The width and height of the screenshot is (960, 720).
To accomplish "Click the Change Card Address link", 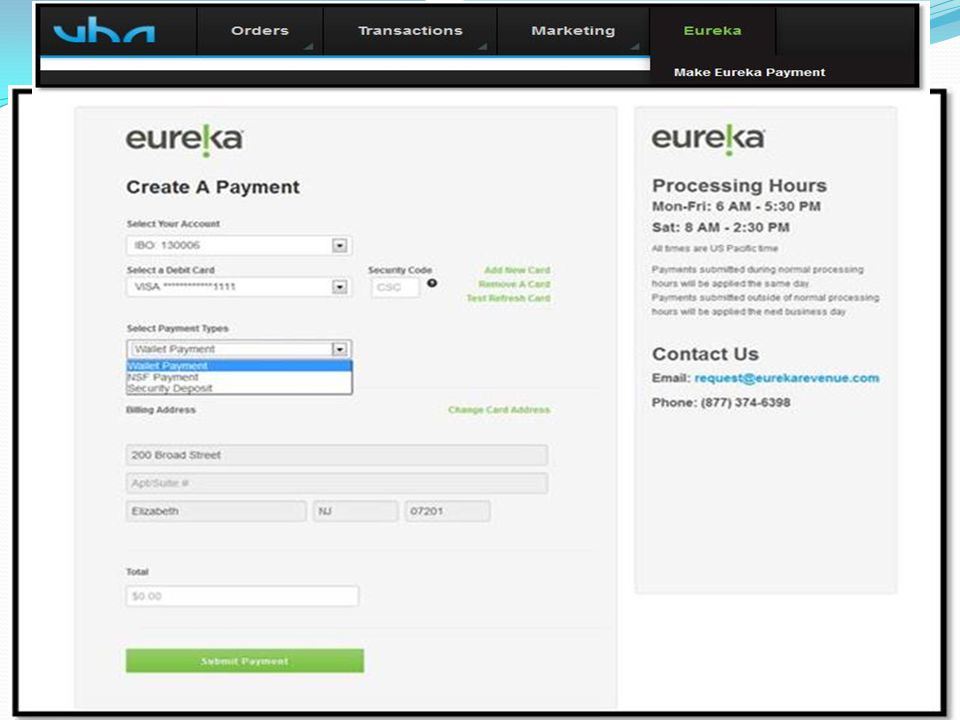I will click(499, 410).
